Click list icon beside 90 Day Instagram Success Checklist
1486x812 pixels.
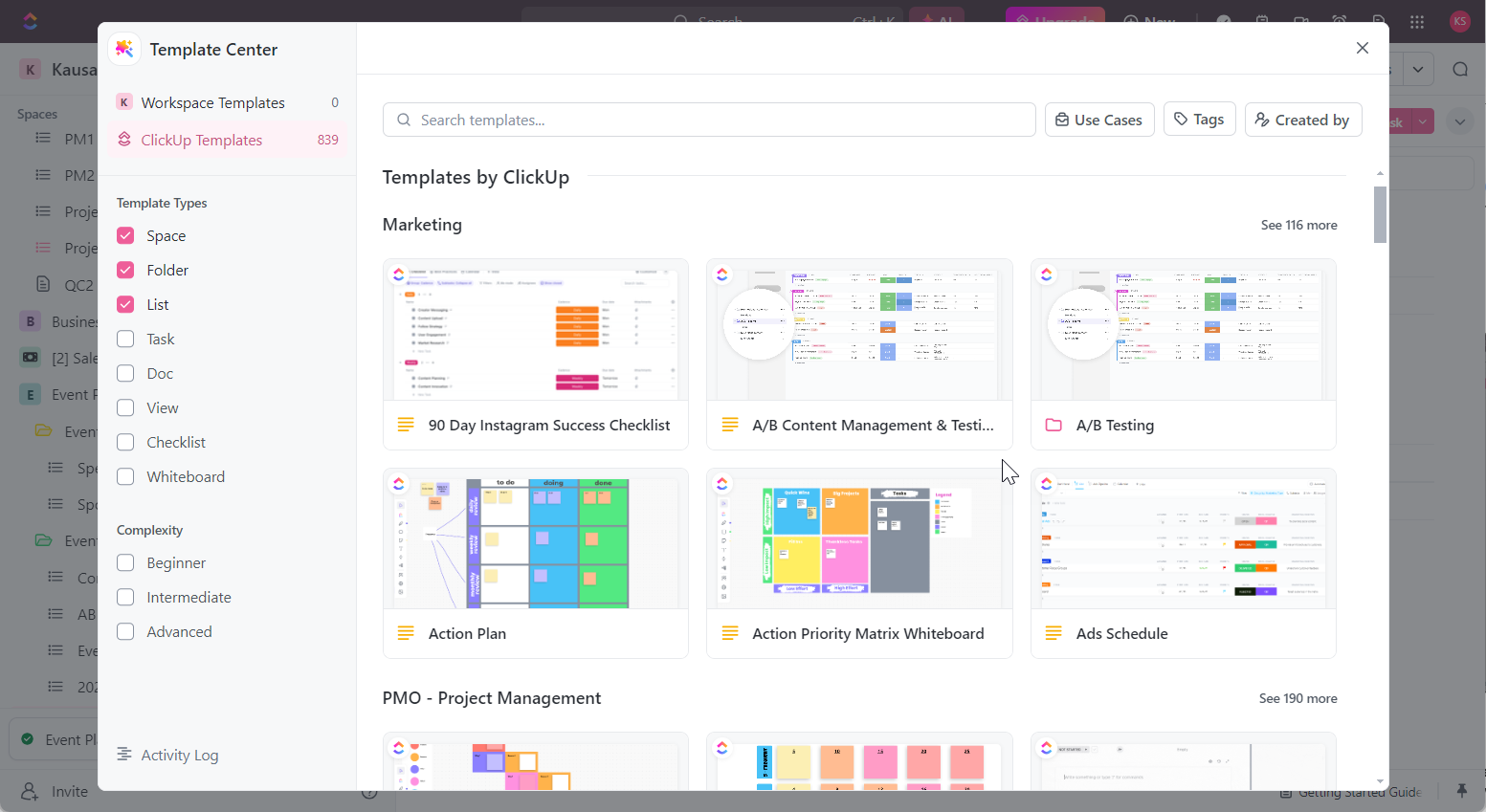pyautogui.click(x=406, y=425)
